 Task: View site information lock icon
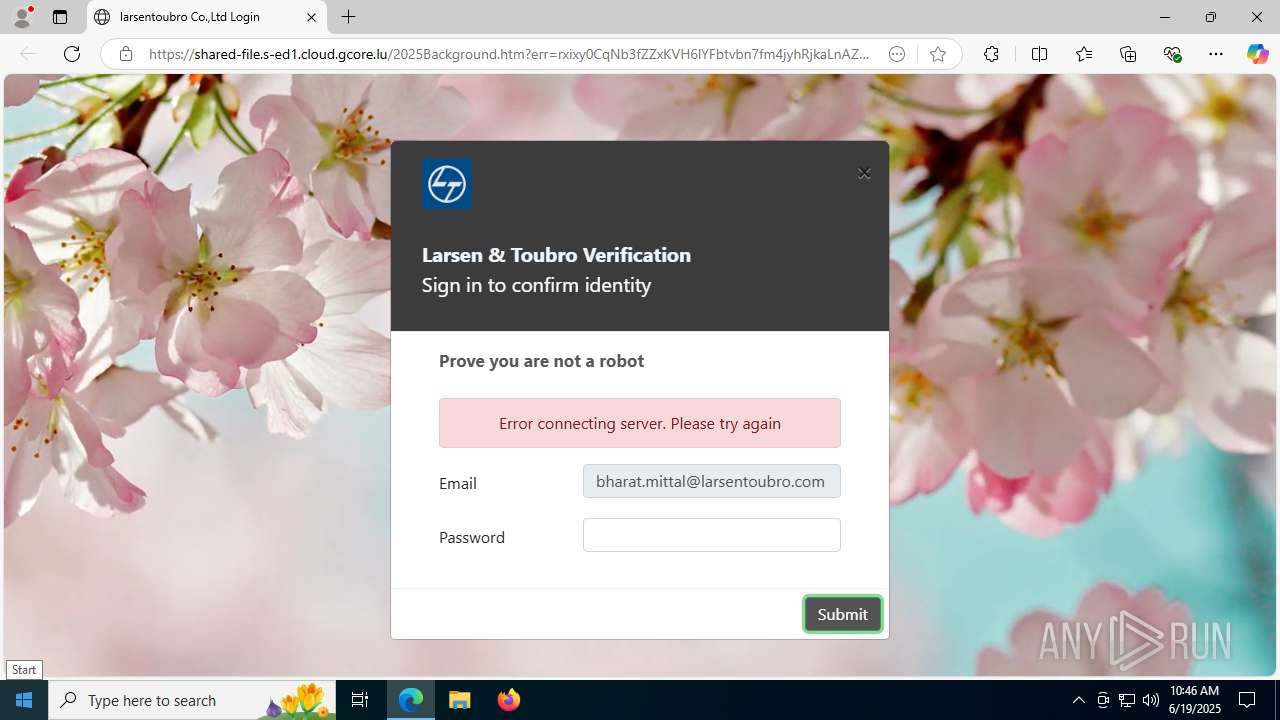(126, 54)
